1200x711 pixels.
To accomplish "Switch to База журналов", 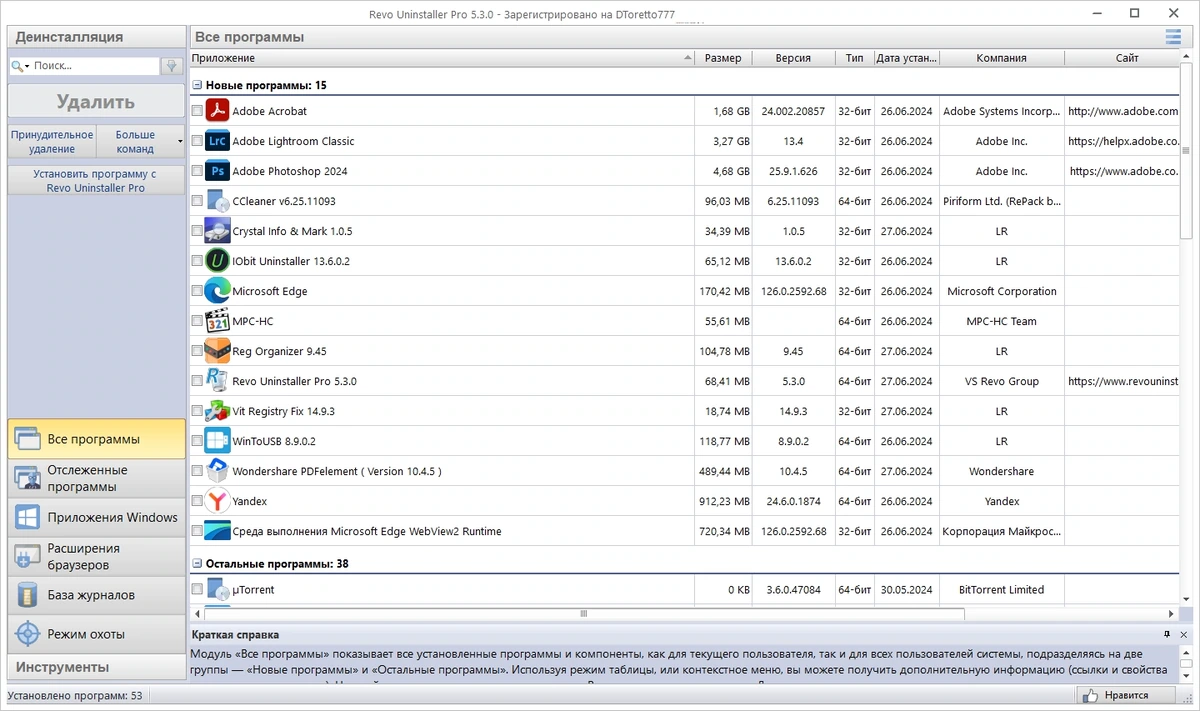I will click(x=96, y=595).
